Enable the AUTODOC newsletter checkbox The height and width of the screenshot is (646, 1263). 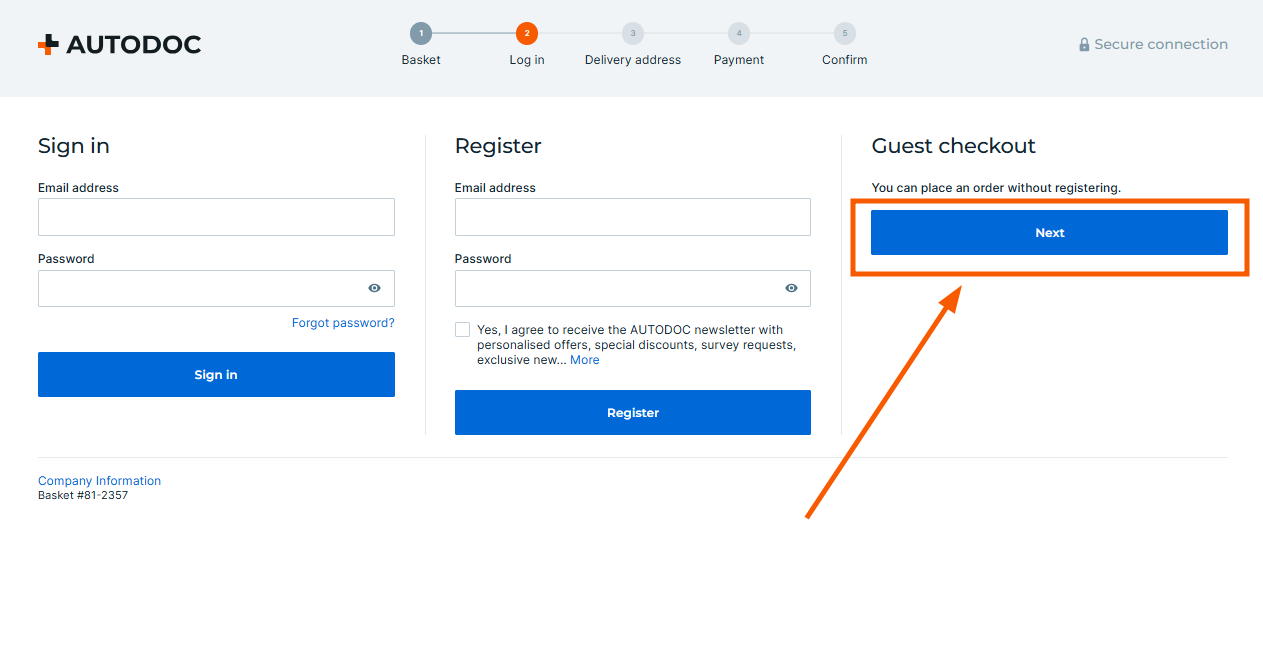click(x=462, y=330)
